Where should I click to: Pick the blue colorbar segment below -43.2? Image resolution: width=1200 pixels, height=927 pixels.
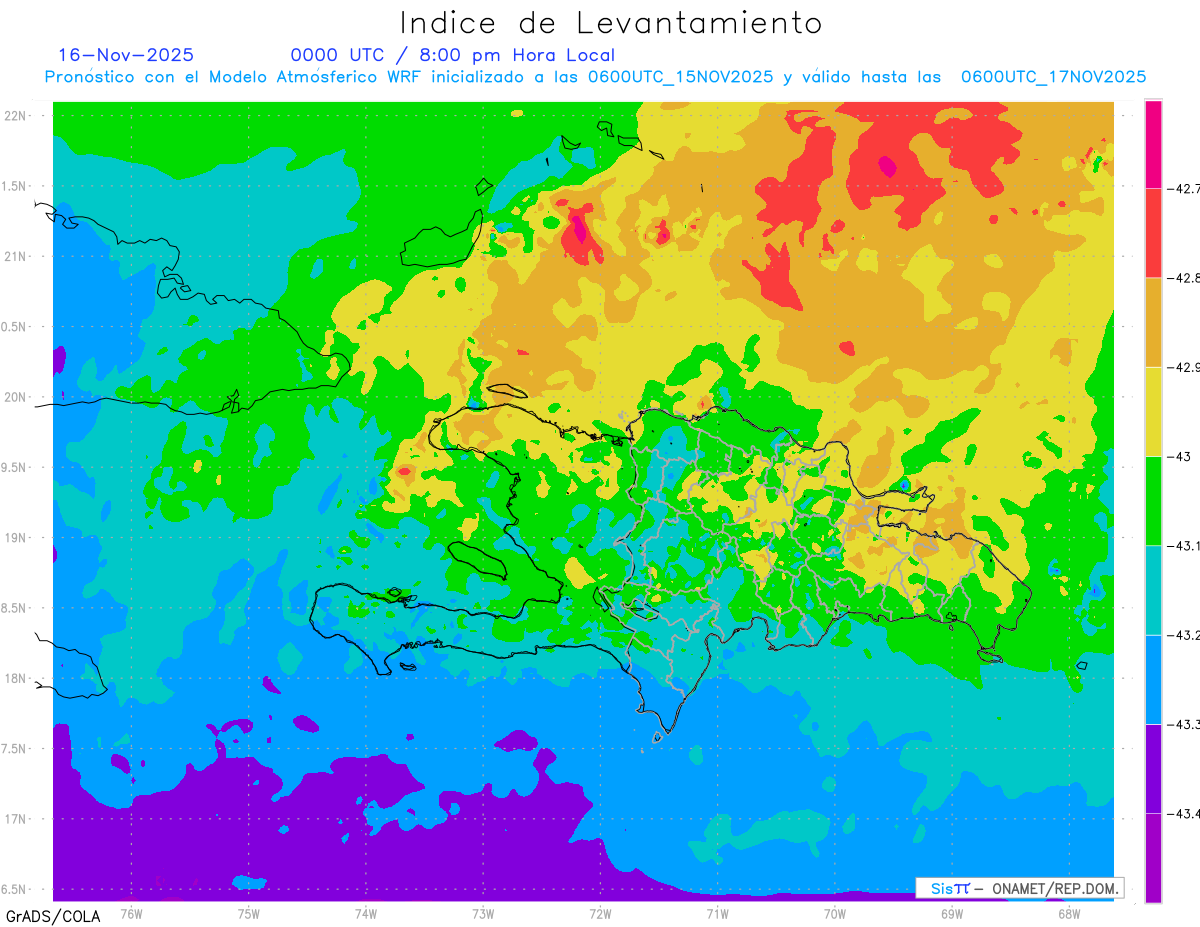(x=1153, y=679)
